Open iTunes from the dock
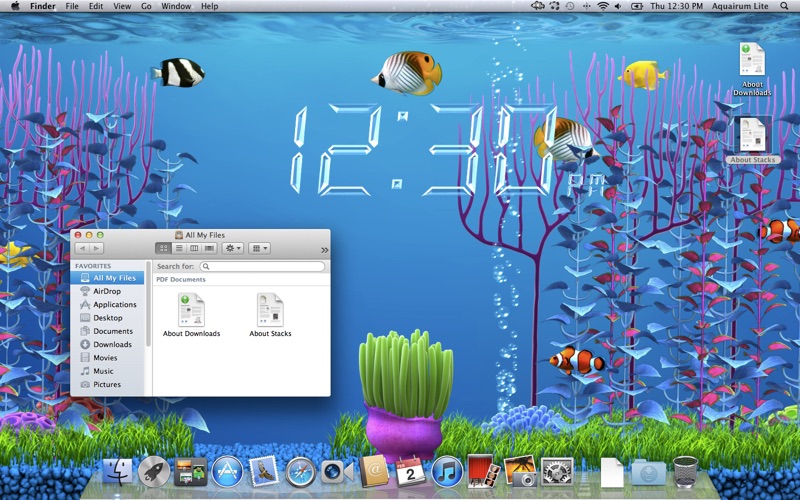800x500 pixels. pyautogui.click(x=446, y=471)
